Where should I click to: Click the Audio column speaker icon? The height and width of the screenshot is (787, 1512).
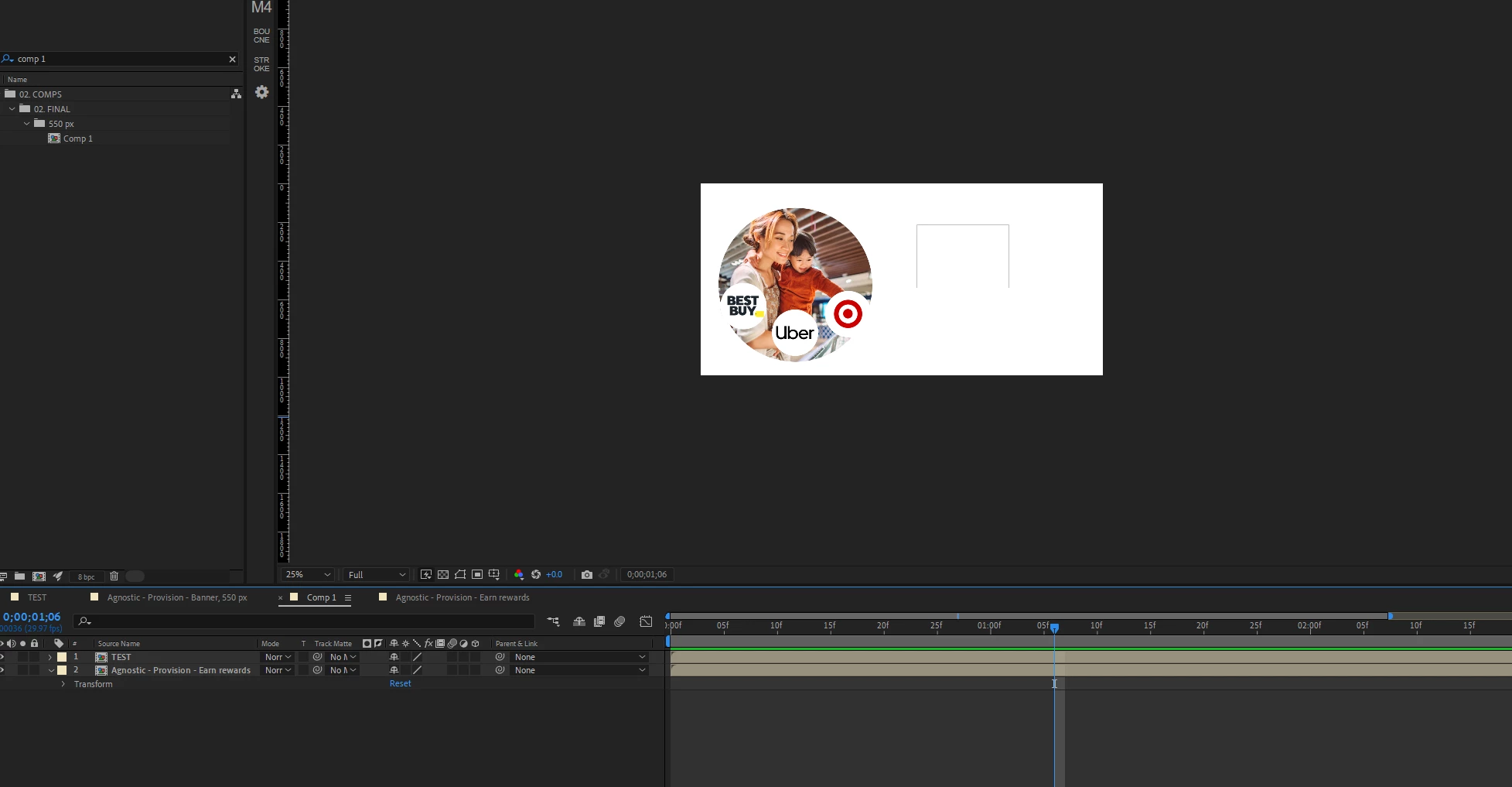click(x=12, y=644)
